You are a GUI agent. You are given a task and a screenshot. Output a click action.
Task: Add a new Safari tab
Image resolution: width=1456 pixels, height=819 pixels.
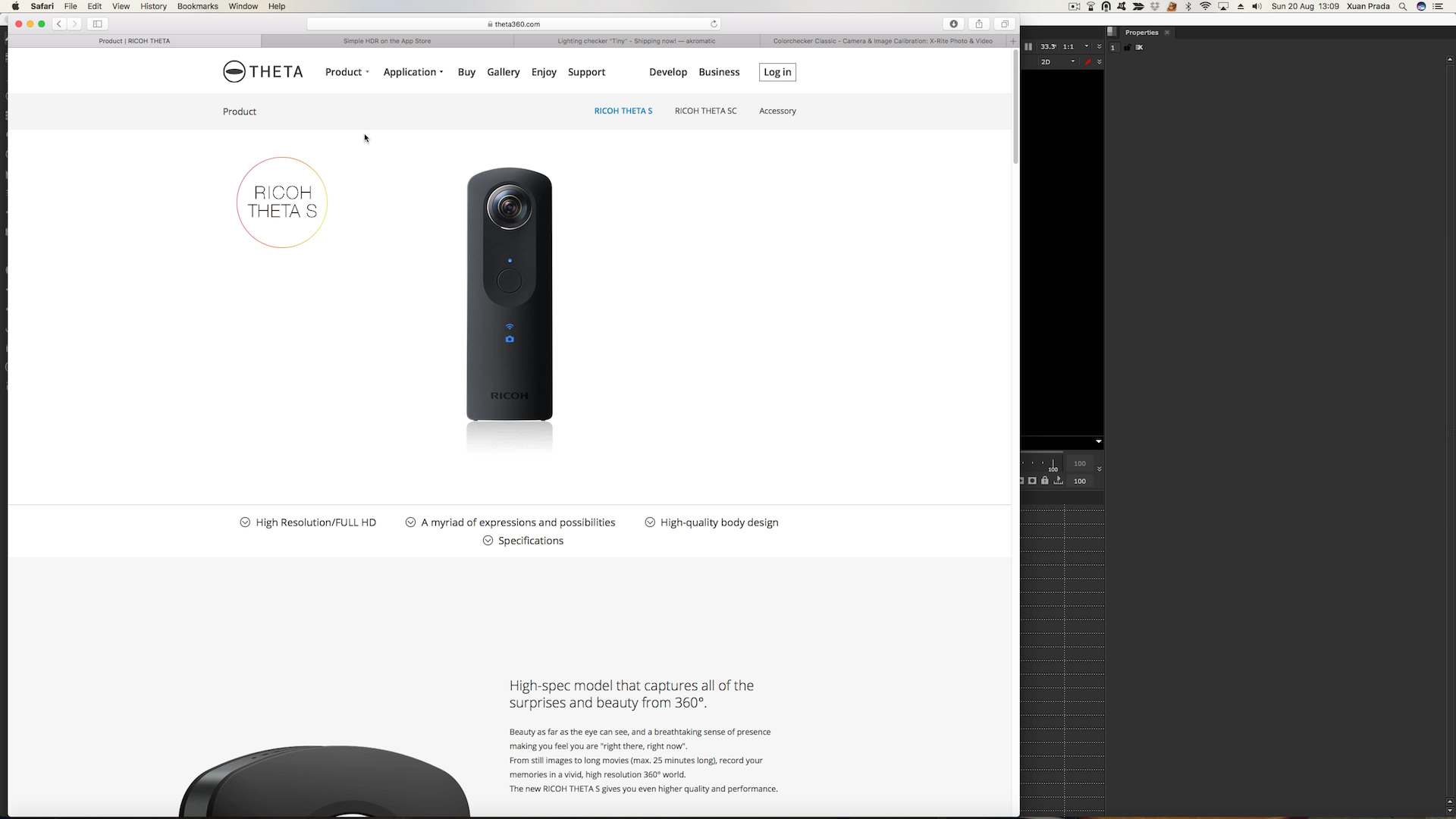click(1013, 41)
